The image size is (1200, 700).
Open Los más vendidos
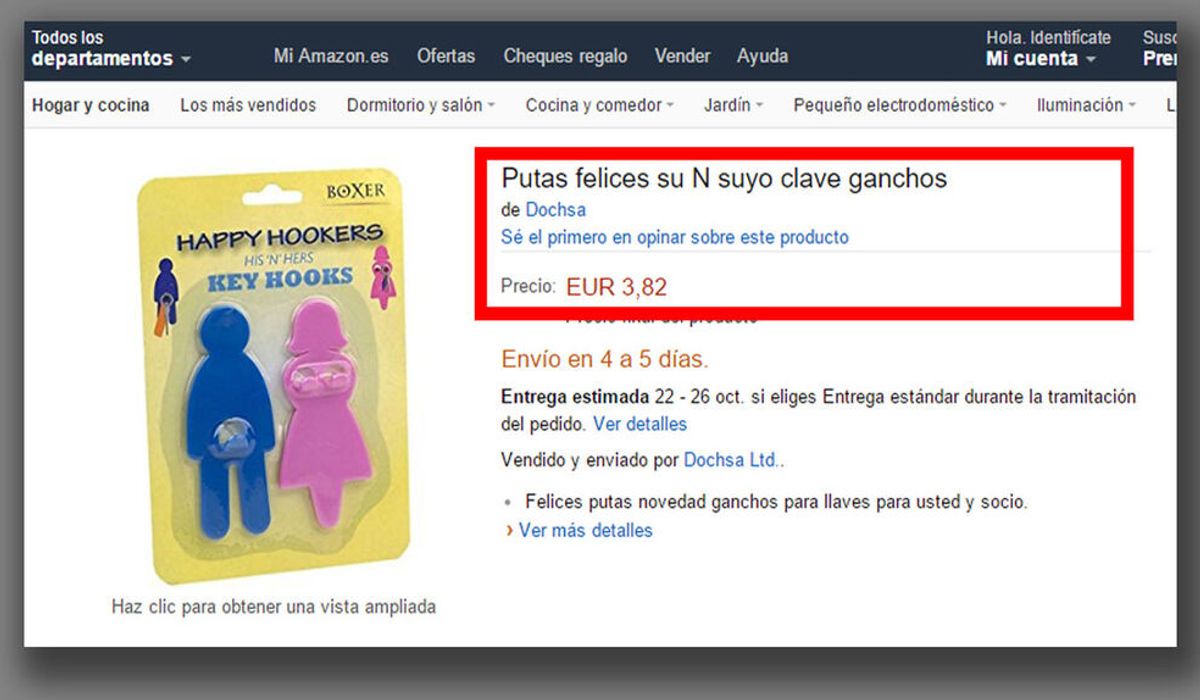pyautogui.click(x=248, y=105)
